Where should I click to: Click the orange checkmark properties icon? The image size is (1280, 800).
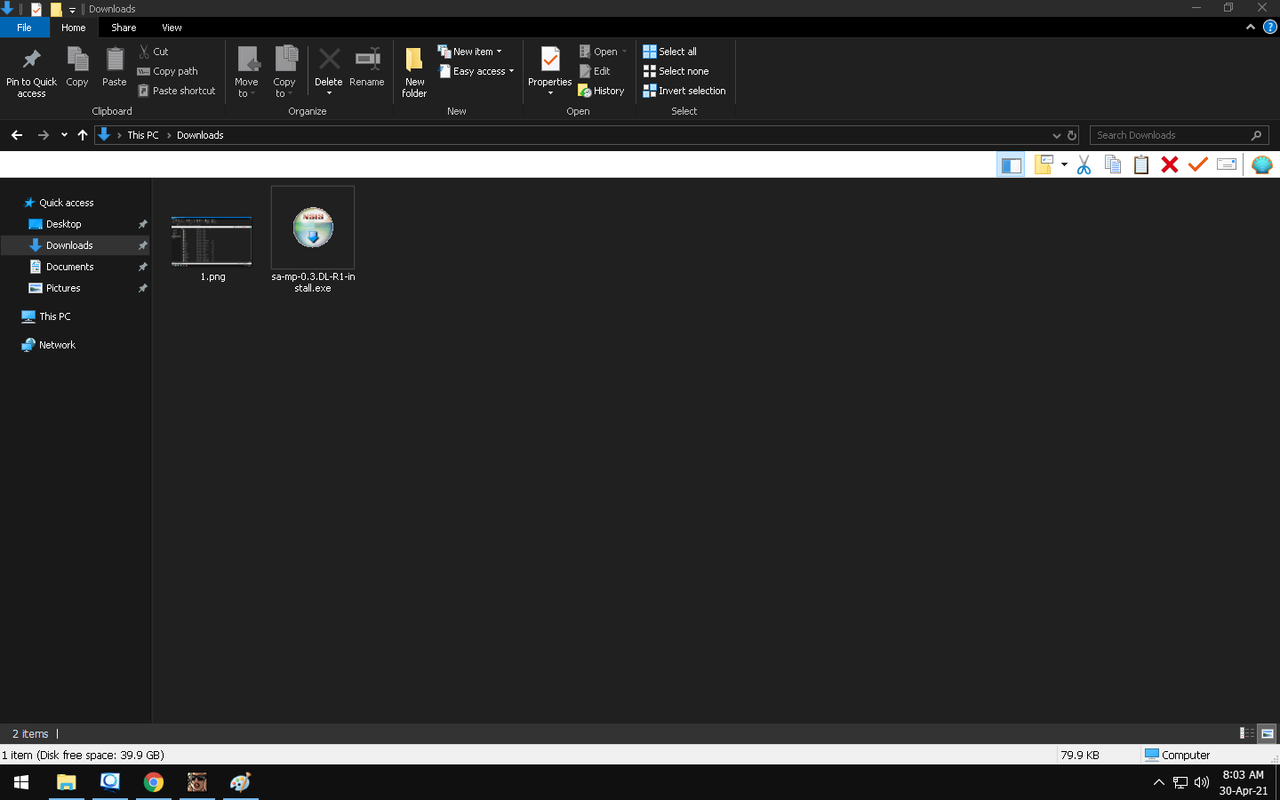(1198, 165)
